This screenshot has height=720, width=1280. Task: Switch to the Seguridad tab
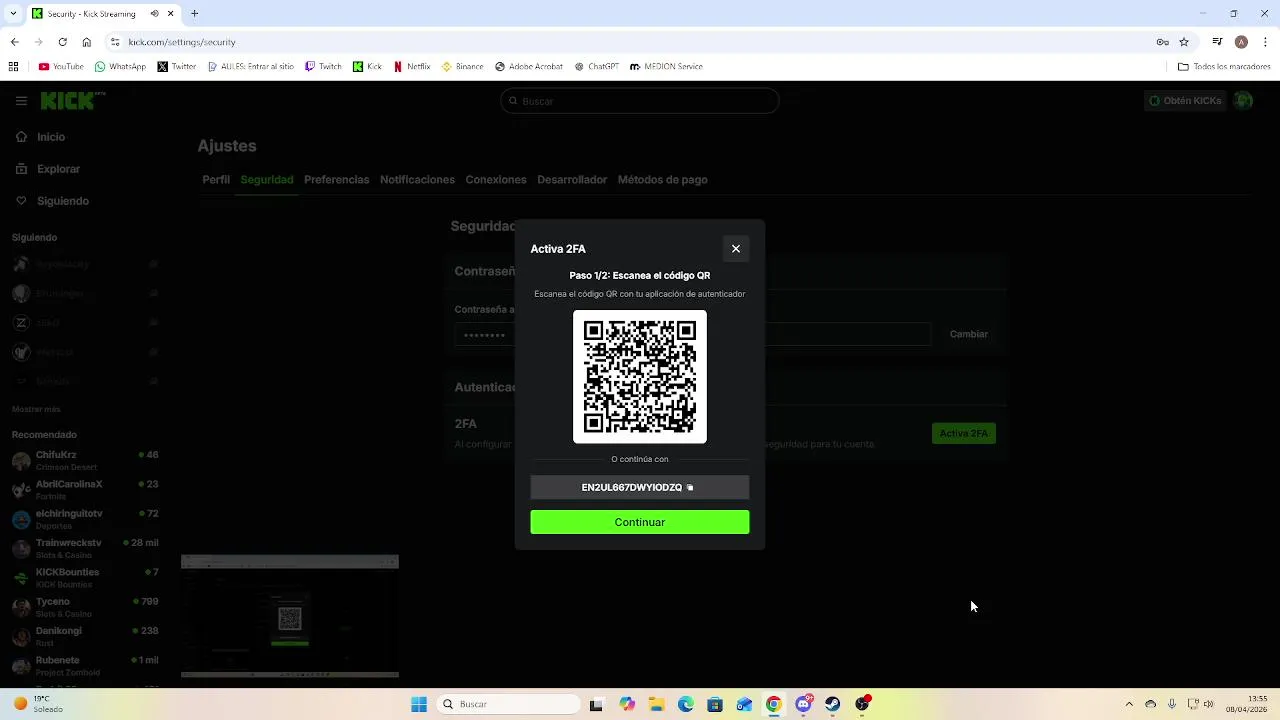[267, 180]
